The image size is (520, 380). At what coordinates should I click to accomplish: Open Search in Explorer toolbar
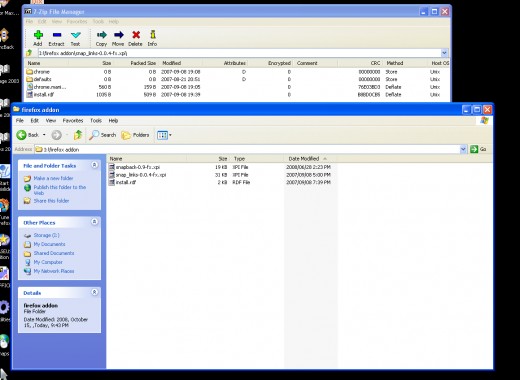pyautogui.click(x=102, y=135)
